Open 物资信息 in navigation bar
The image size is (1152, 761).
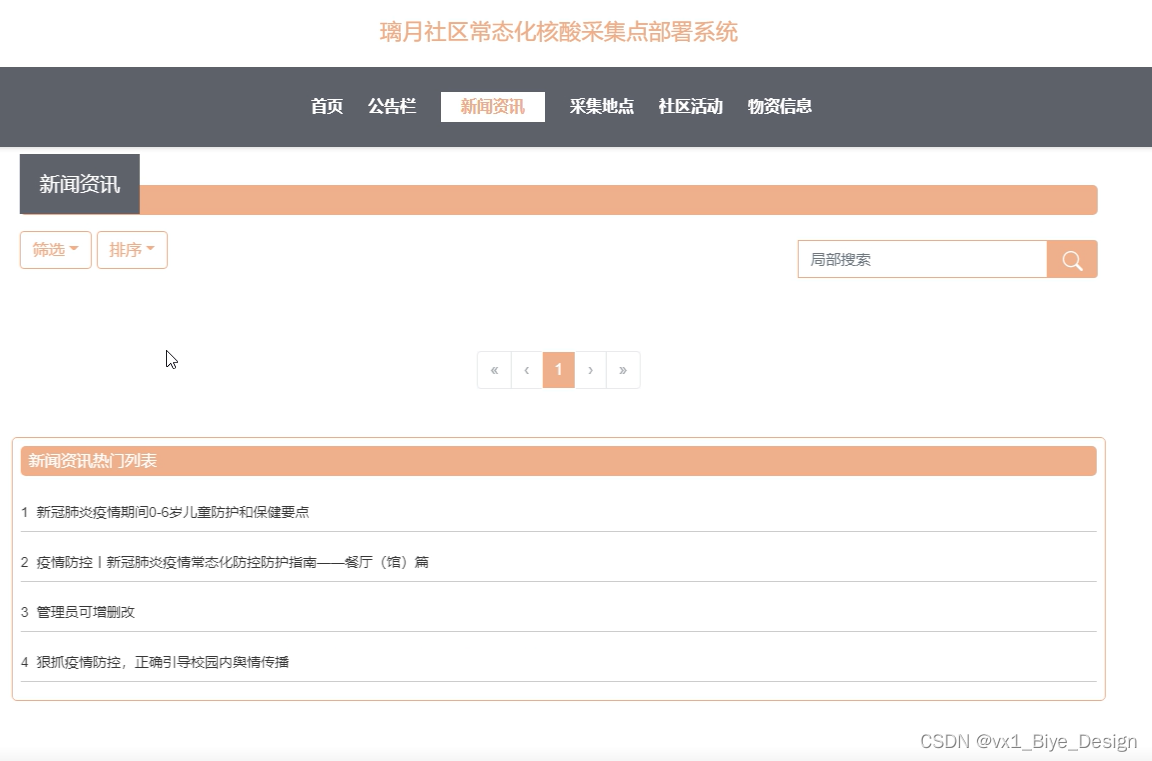[x=780, y=107]
